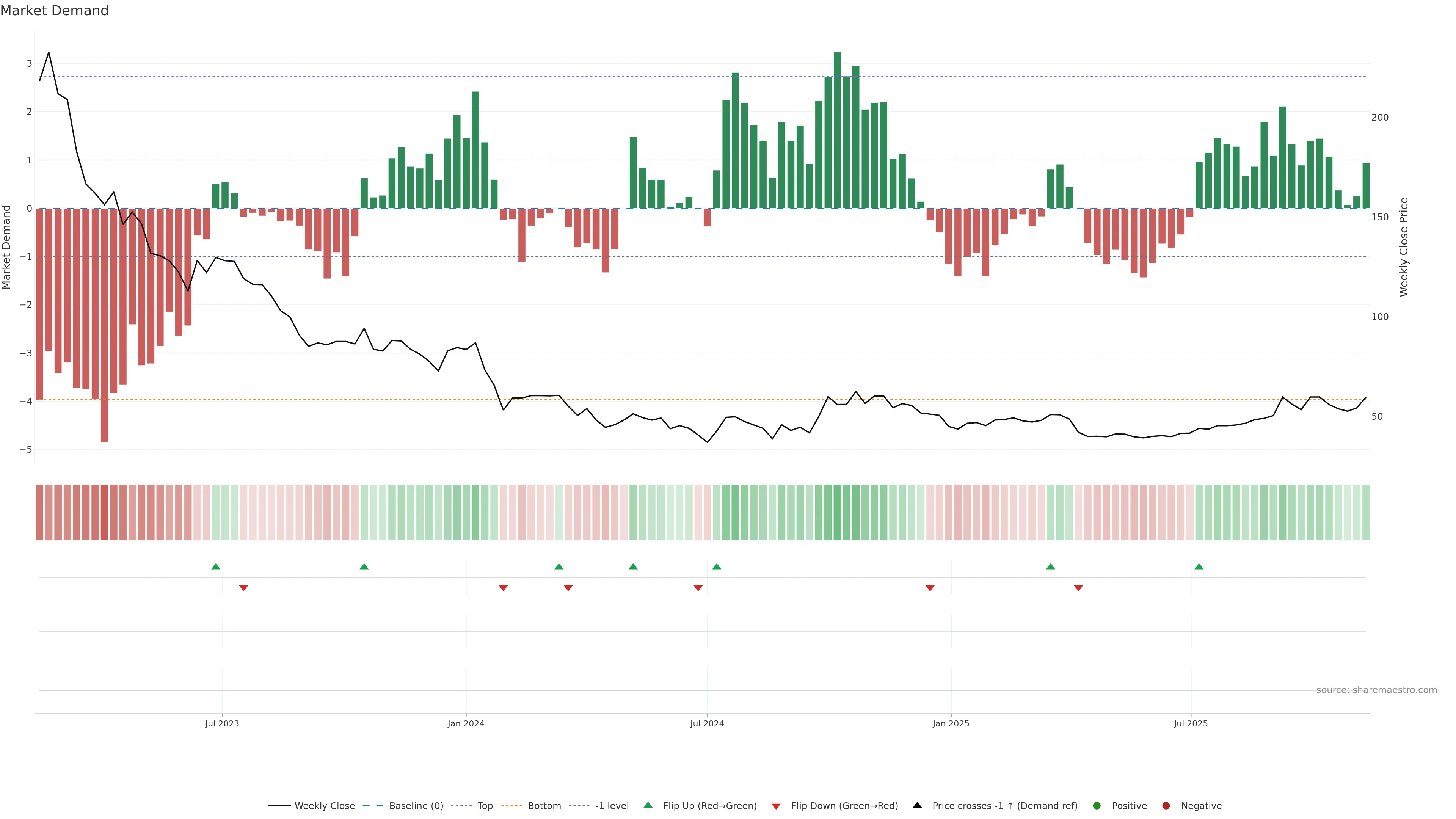Hide the Top dotted line legend item
The height and width of the screenshot is (819, 1456).
(x=485, y=806)
